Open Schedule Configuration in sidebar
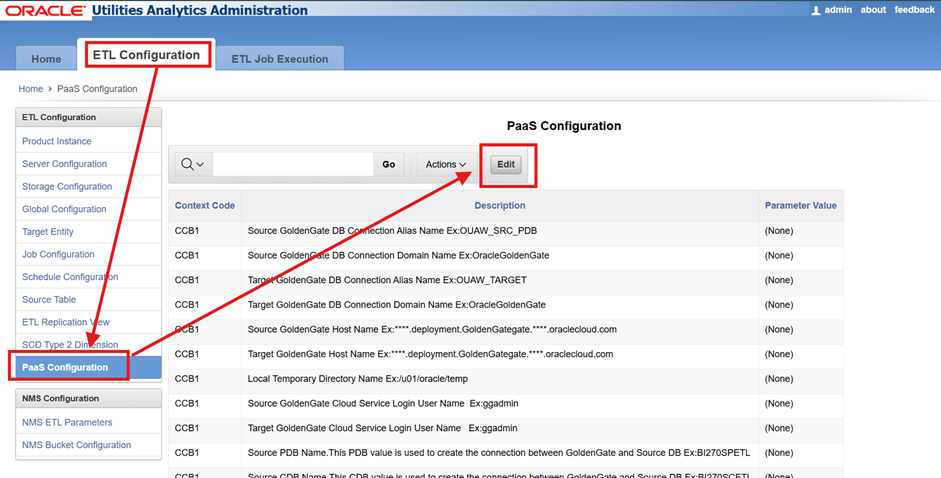Screen dimensions: 941x478 (70, 277)
